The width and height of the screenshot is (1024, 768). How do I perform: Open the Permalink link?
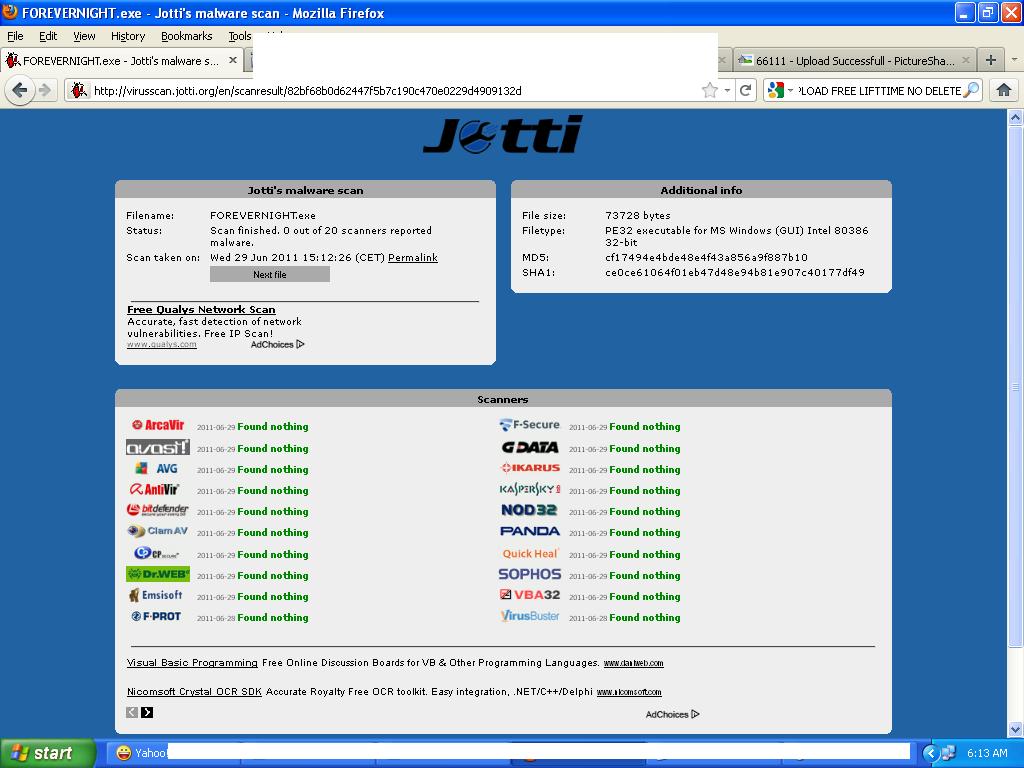tap(413, 257)
